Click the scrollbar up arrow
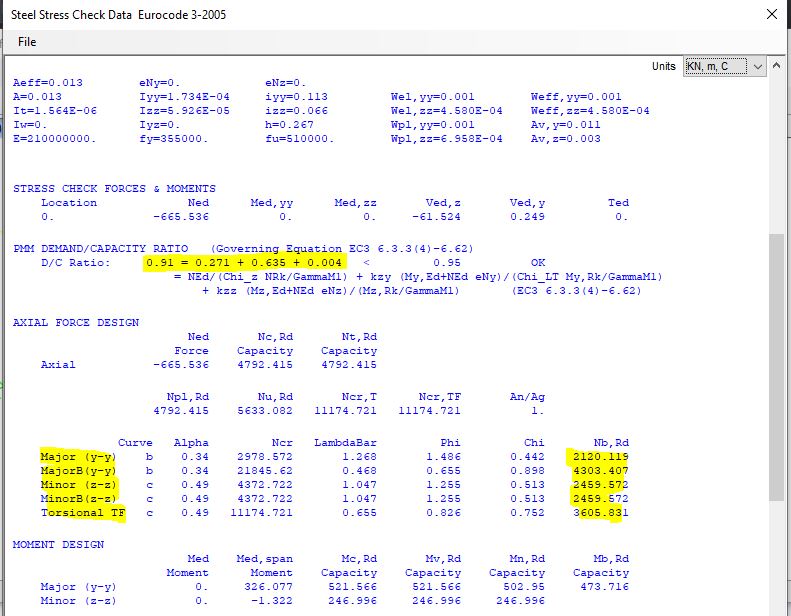 click(x=777, y=66)
